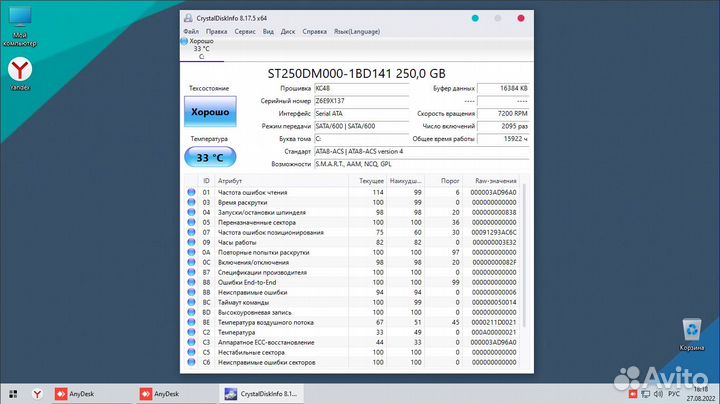Click the Raw-значения column header
This screenshot has height=404, width=720.
pos(493,181)
